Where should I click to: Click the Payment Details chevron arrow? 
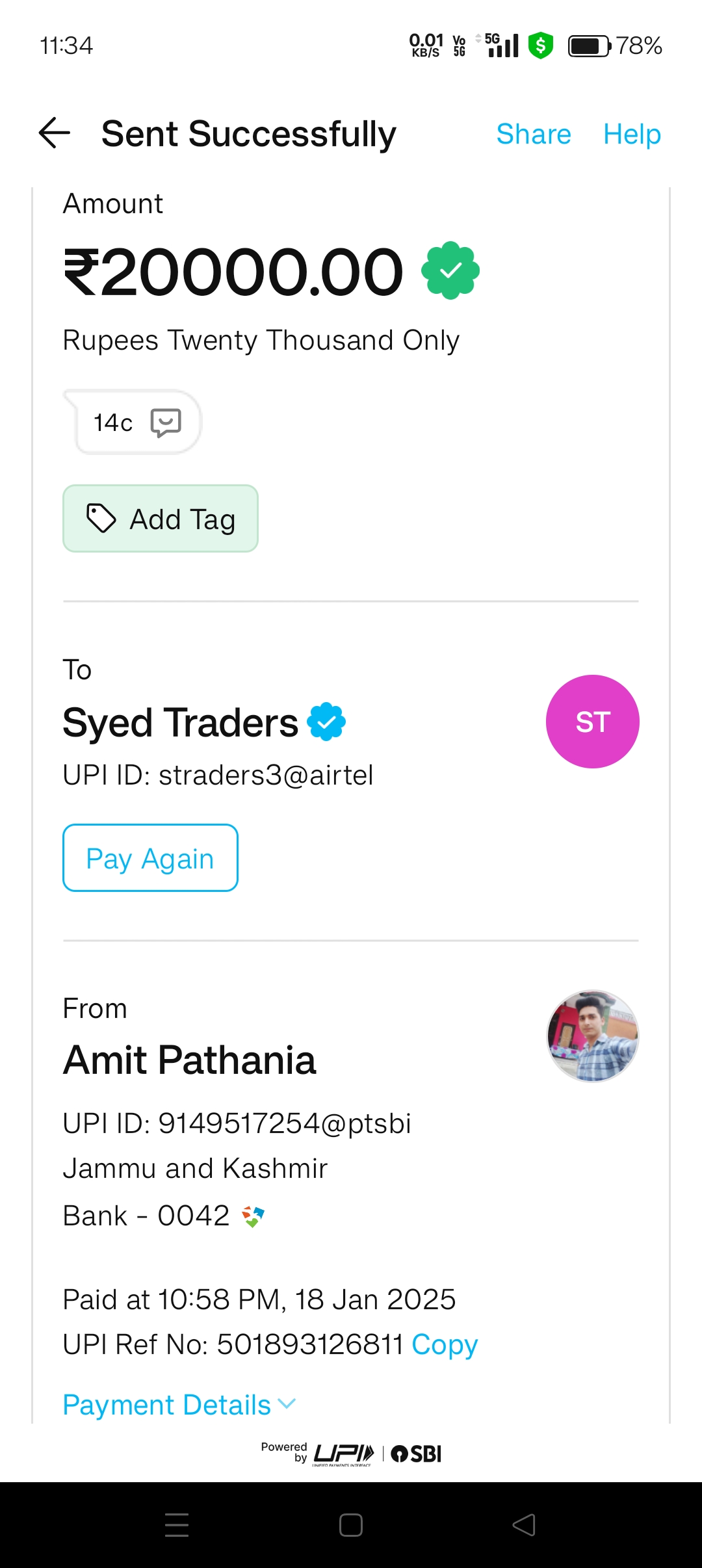287,1404
